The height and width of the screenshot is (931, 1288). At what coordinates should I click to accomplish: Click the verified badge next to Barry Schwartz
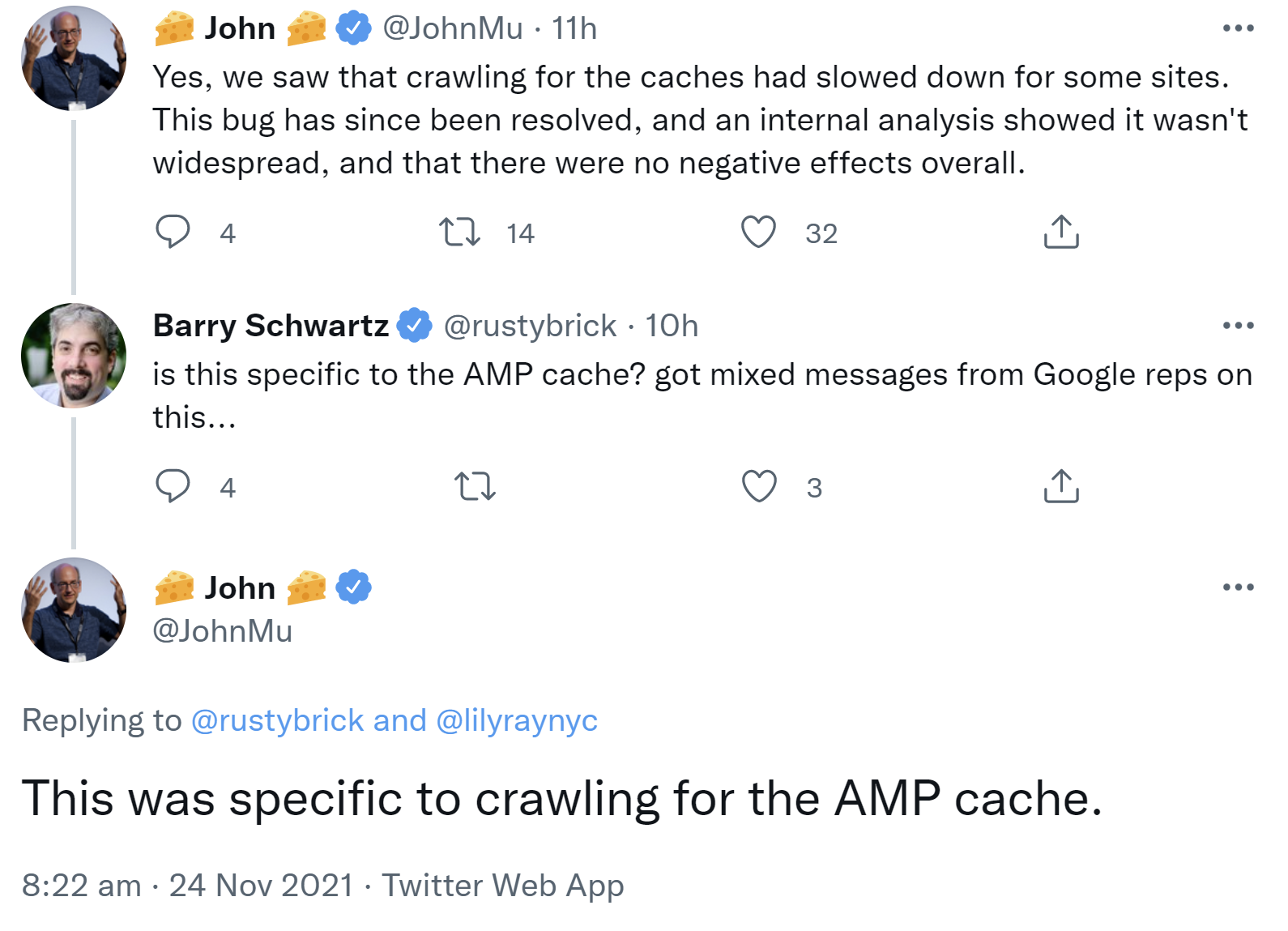coord(416,325)
